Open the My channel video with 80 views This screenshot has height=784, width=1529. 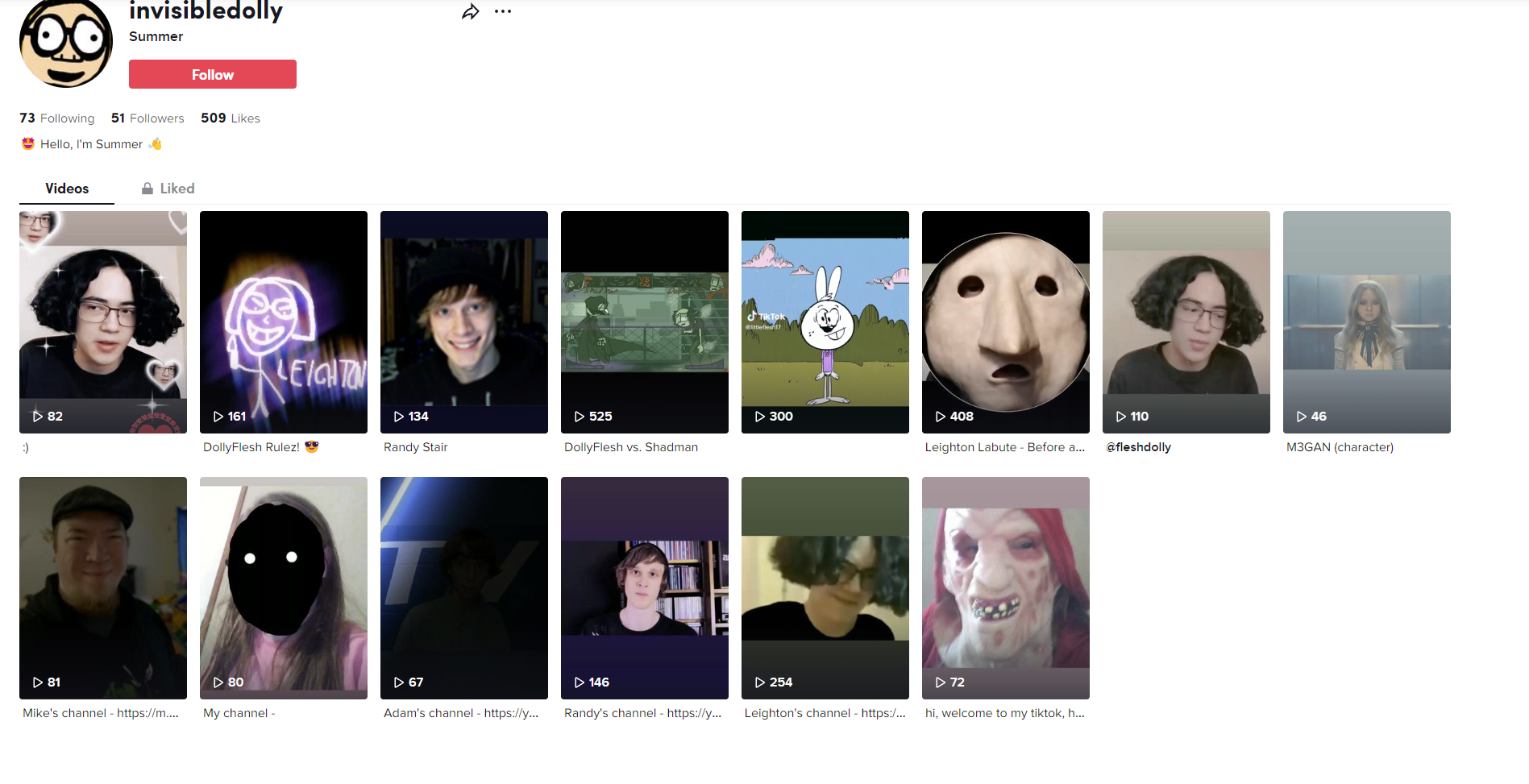(x=284, y=588)
